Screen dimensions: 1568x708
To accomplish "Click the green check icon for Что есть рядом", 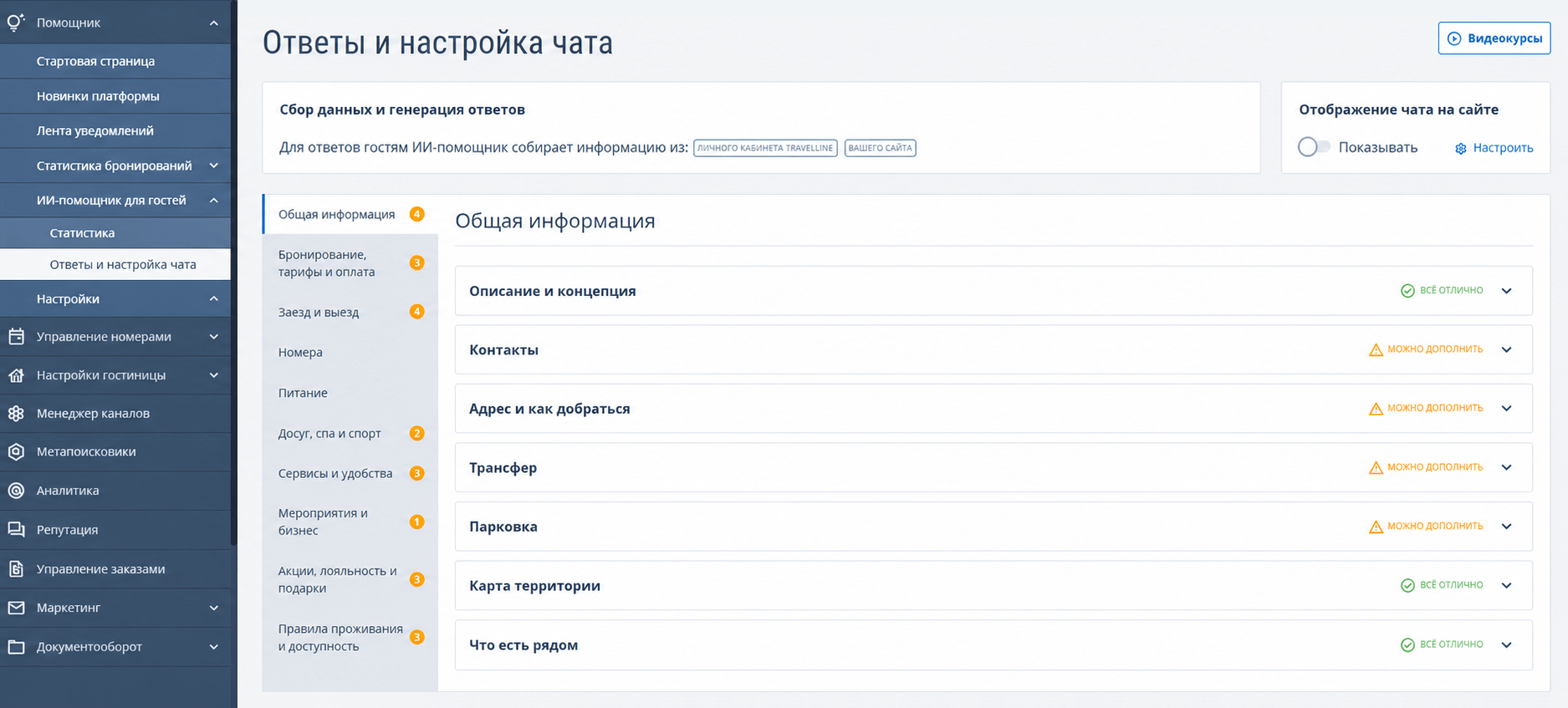I will pyautogui.click(x=1407, y=644).
